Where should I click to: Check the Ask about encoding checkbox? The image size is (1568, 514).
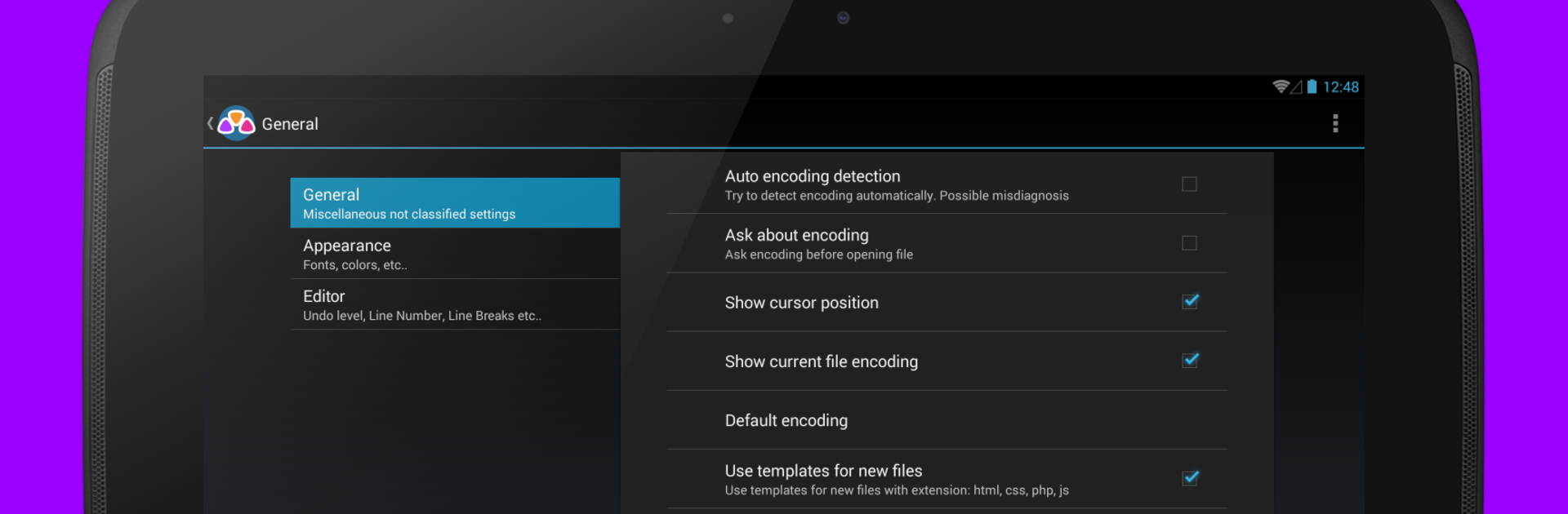click(x=1189, y=243)
